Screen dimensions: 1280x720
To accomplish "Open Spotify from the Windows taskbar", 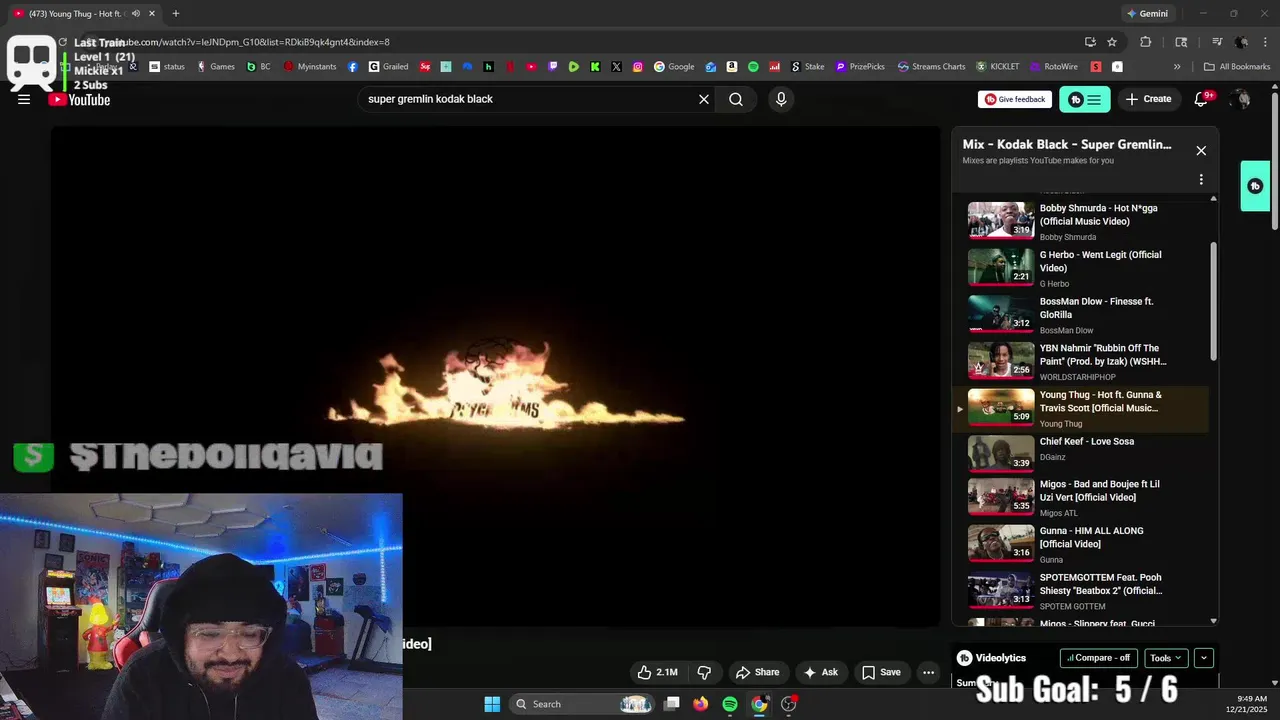I will click(x=730, y=704).
